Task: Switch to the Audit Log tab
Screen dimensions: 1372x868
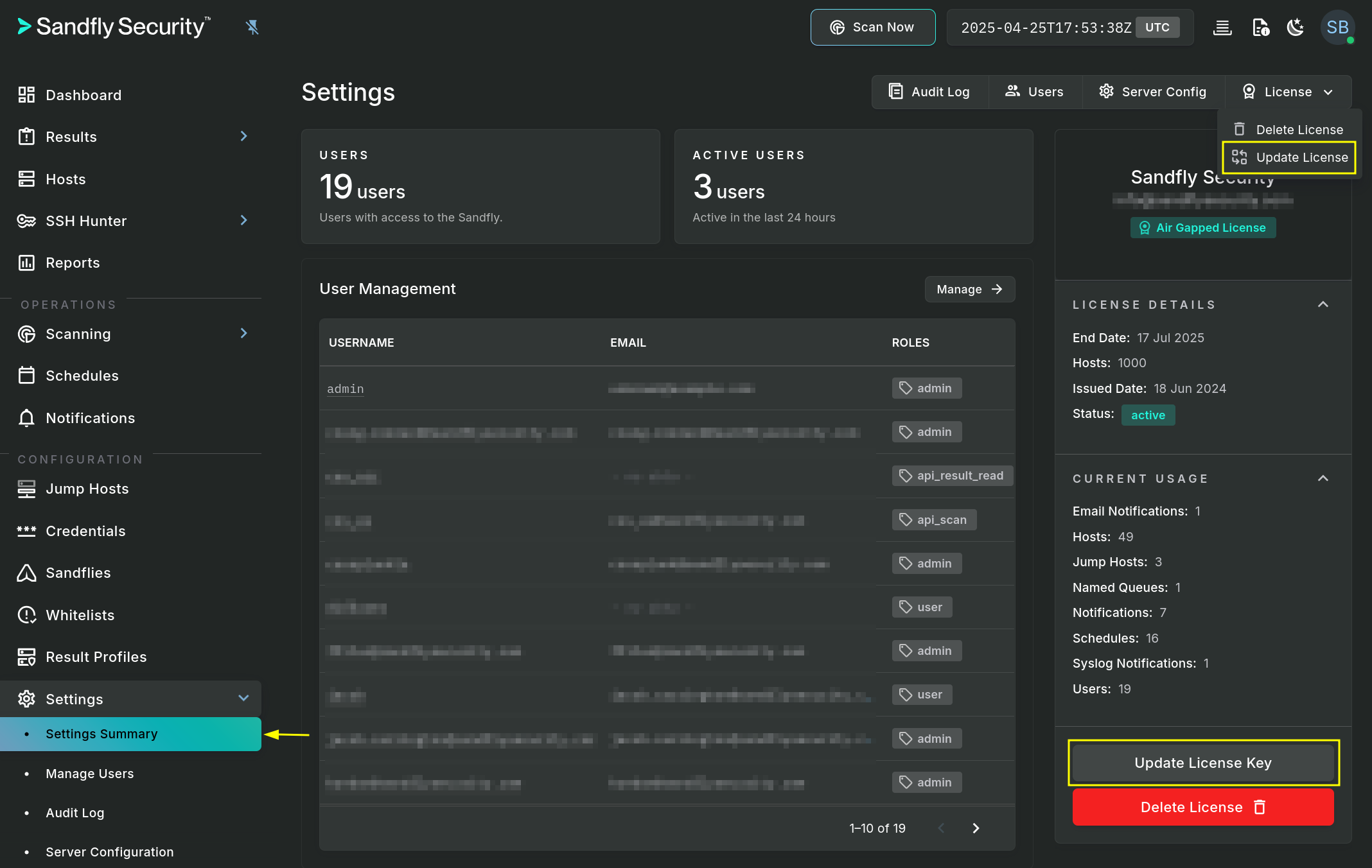Action: coord(929,92)
